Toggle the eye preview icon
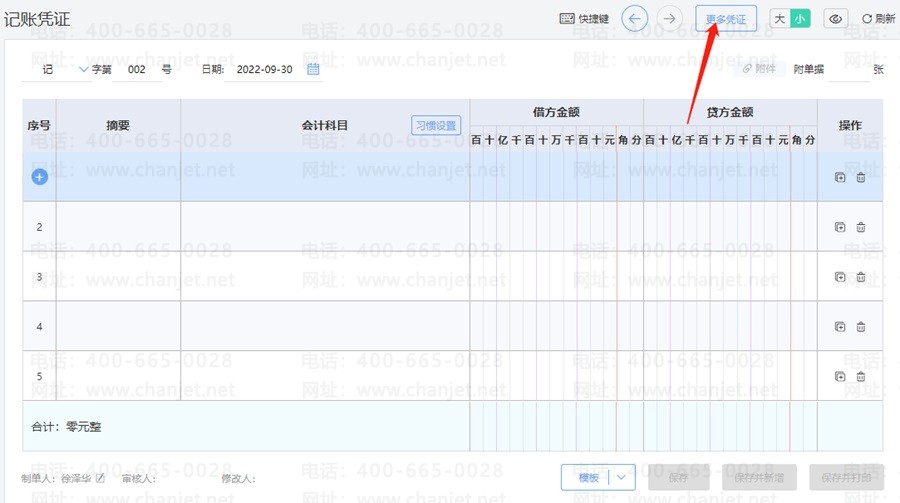900x503 pixels. [835, 19]
